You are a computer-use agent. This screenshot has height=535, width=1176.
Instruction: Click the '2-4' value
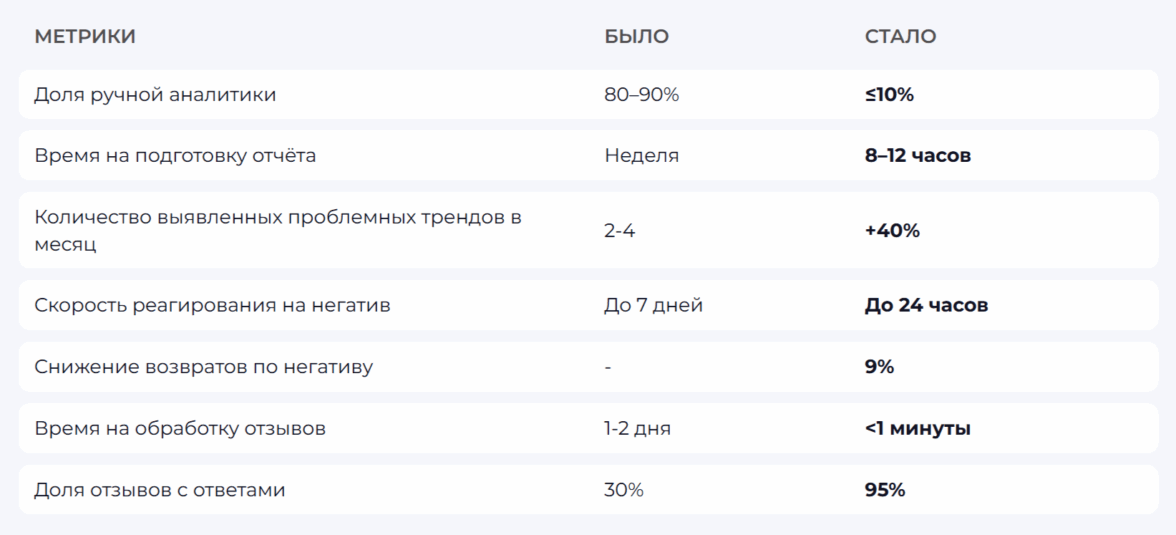click(x=620, y=231)
